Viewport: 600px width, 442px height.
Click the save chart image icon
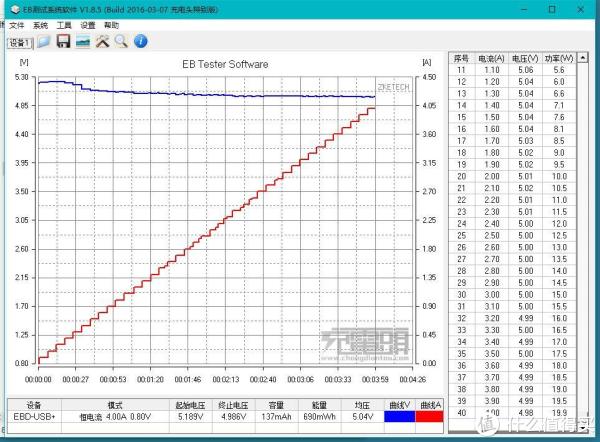pos(82,41)
